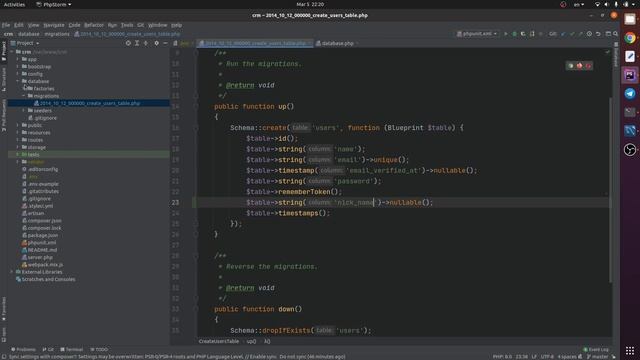640x360 pixels.
Task: Click the Git update project arrow icon
Action: 563,34
